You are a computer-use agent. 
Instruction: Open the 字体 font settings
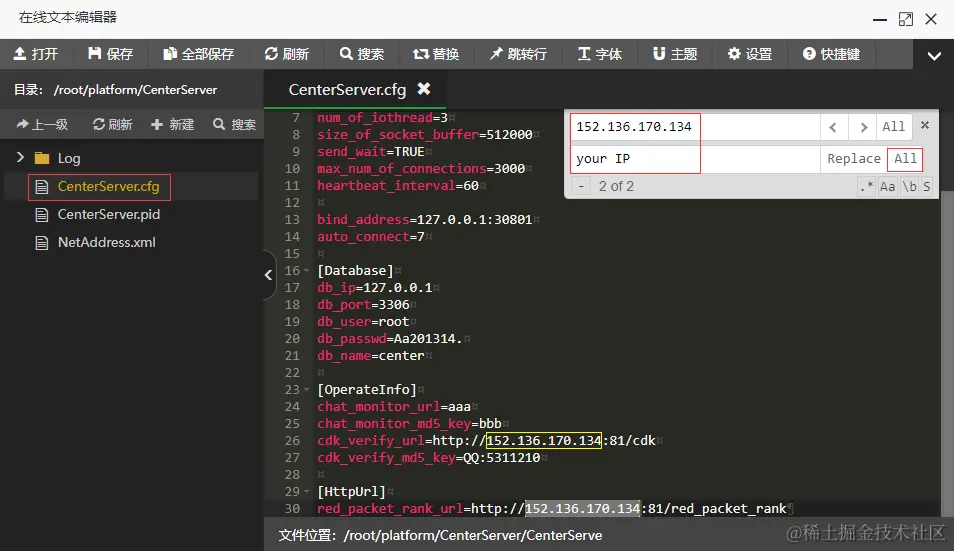coord(600,54)
